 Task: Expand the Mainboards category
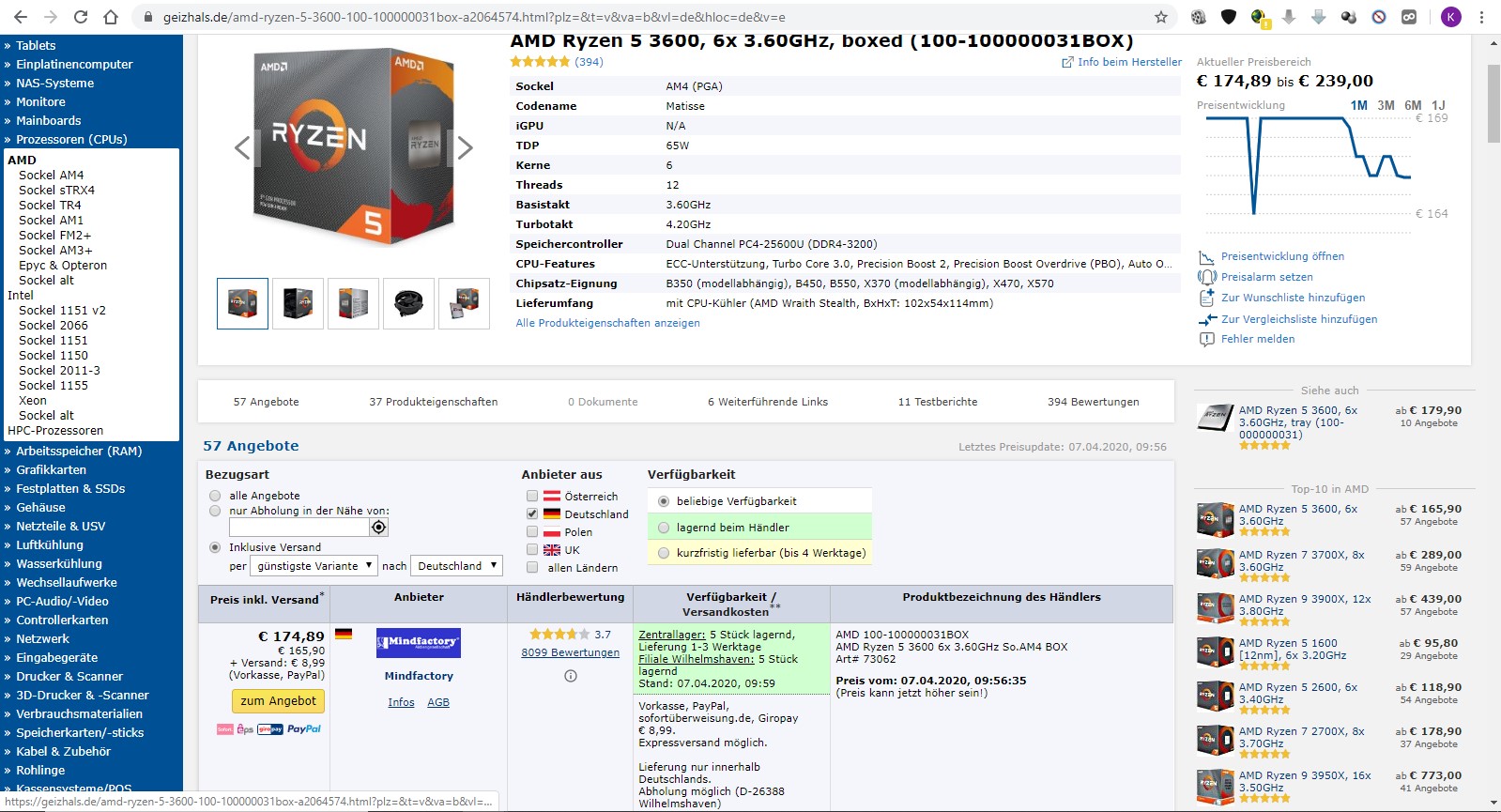pos(48,120)
